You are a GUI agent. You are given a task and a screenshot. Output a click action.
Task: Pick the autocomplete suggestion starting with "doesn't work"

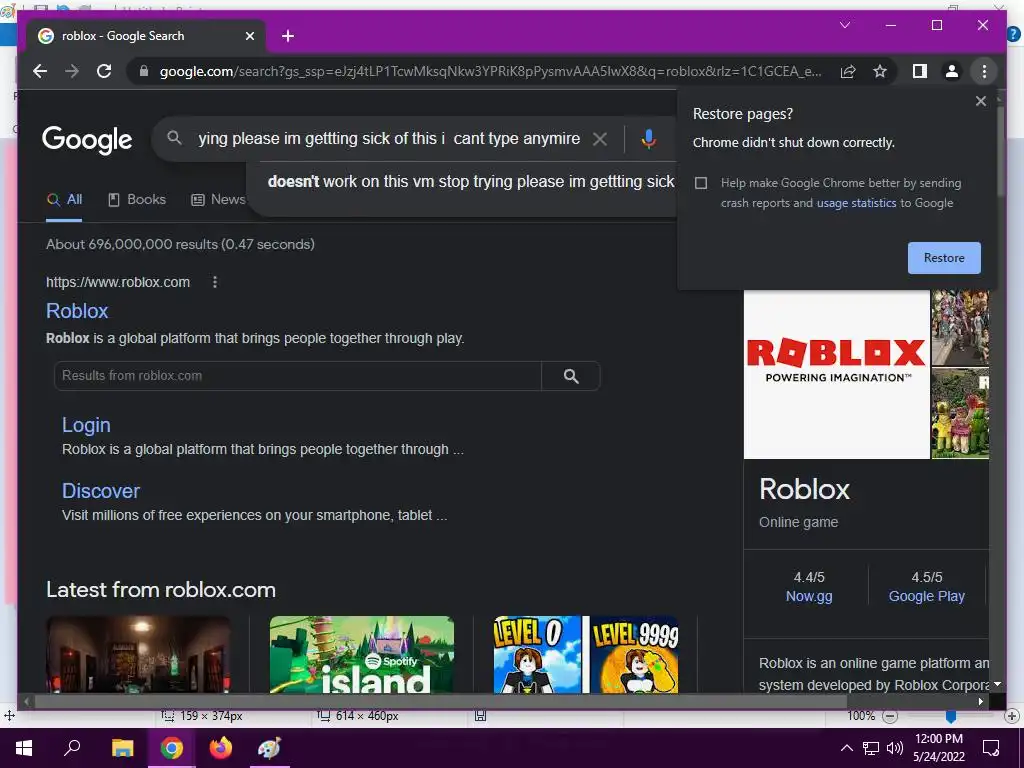pyautogui.click(x=470, y=182)
